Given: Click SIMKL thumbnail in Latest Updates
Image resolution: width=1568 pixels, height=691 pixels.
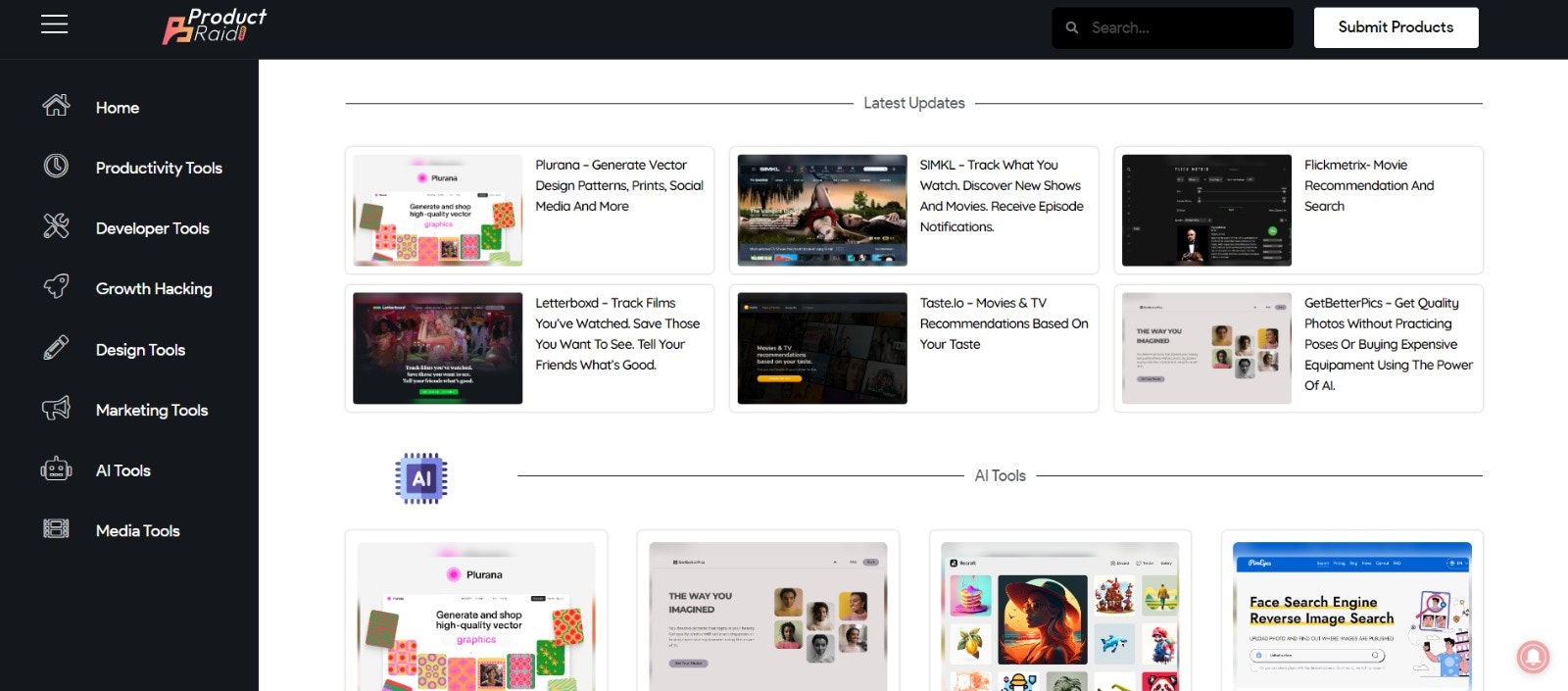Looking at the screenshot, I should coord(822,211).
